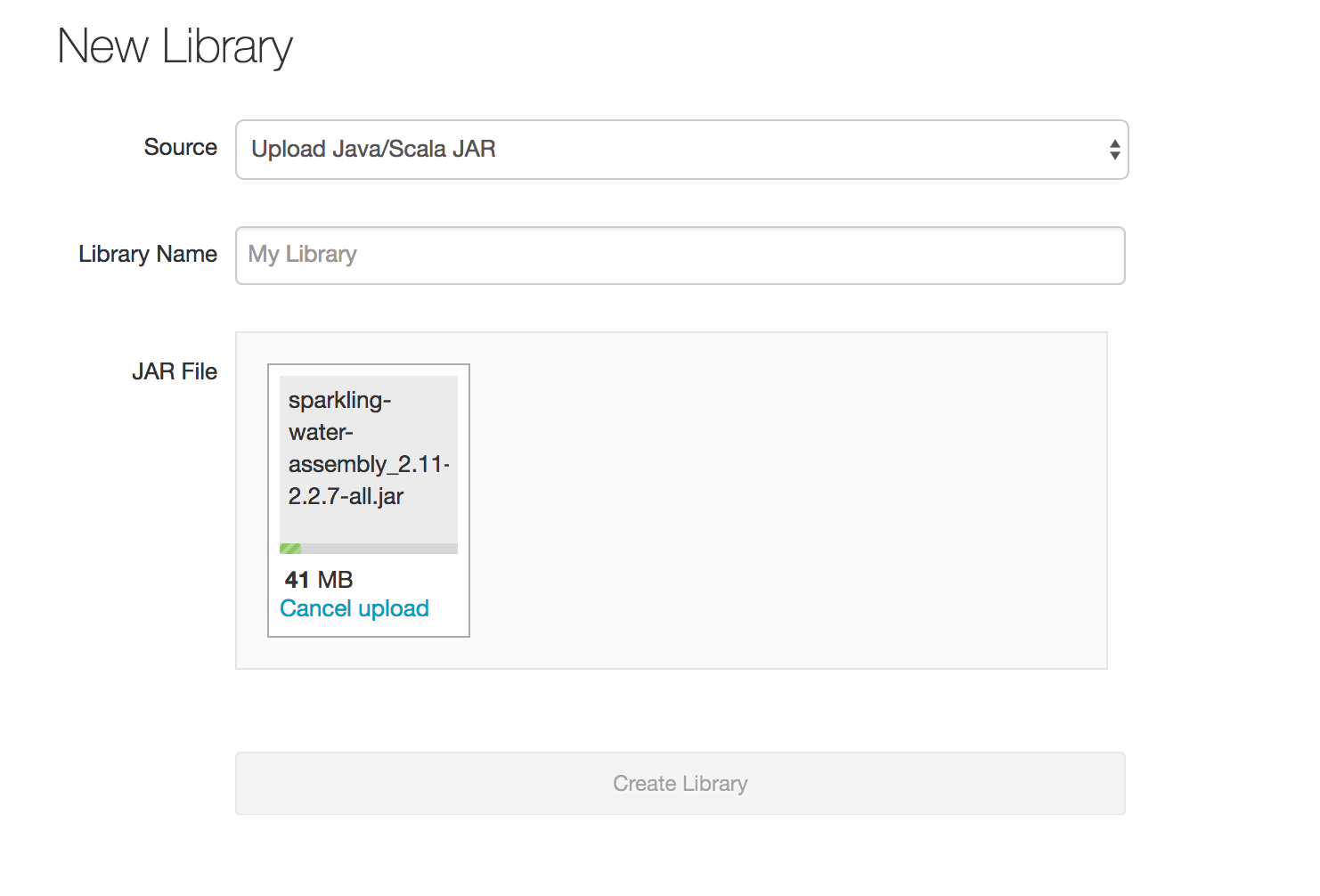The width and height of the screenshot is (1320, 896).
Task: Click the Library Name label
Action: [x=148, y=254]
